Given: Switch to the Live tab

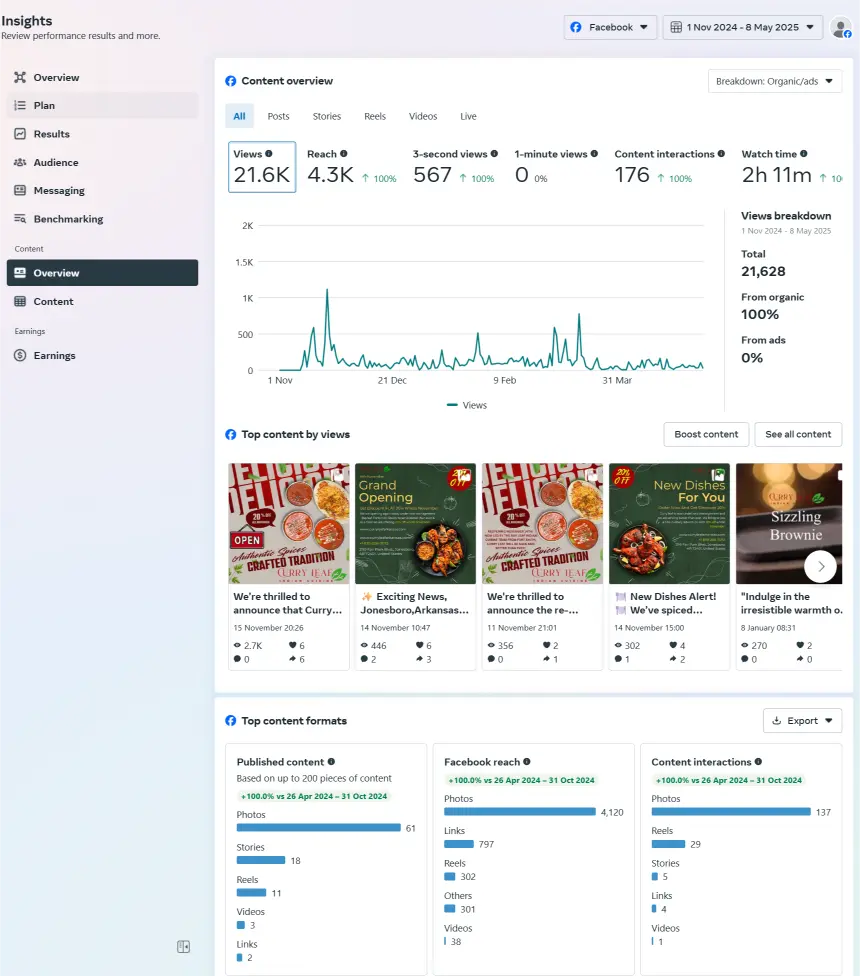Looking at the screenshot, I should pyautogui.click(x=468, y=116).
